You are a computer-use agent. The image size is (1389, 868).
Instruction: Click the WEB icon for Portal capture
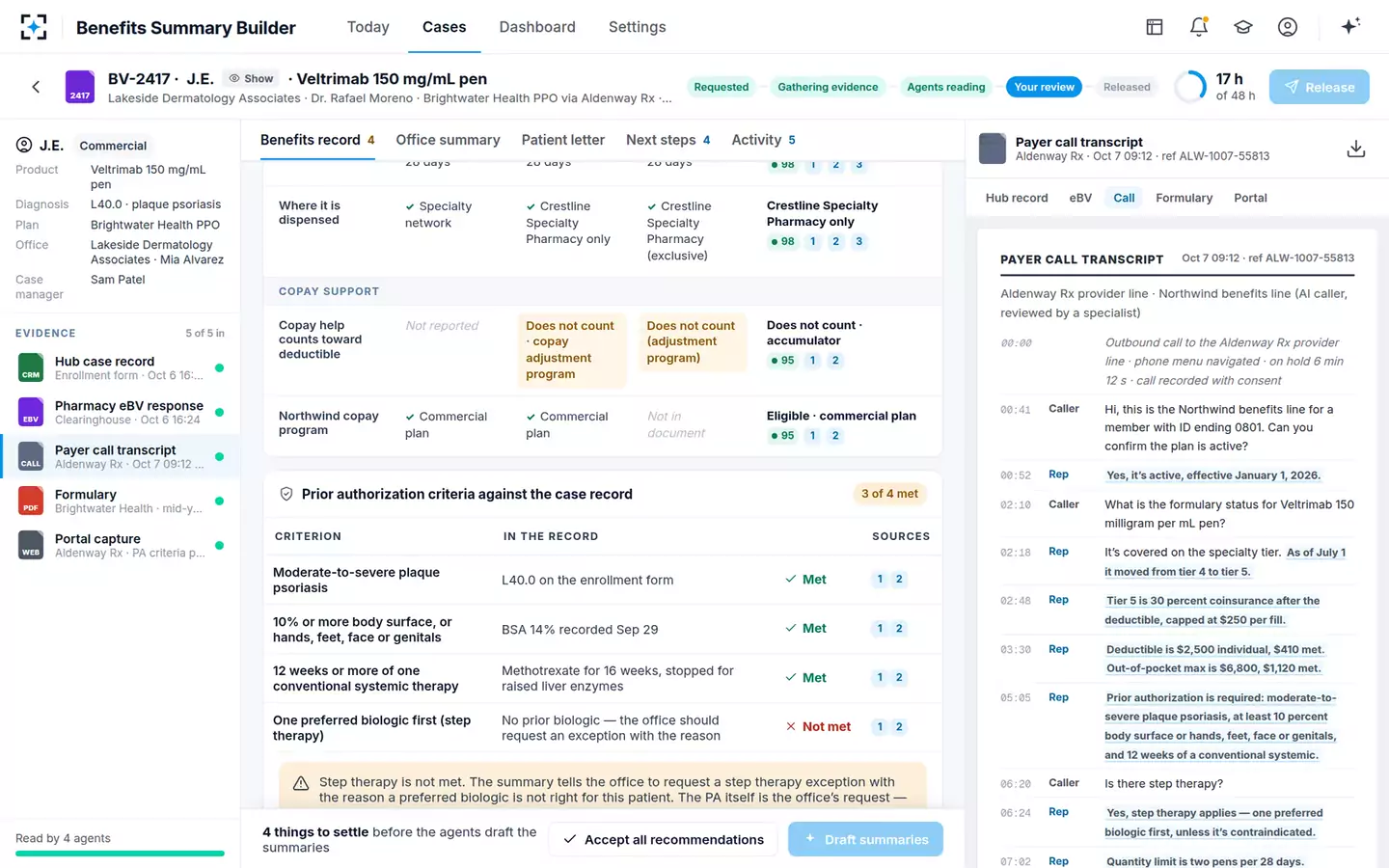tap(31, 545)
